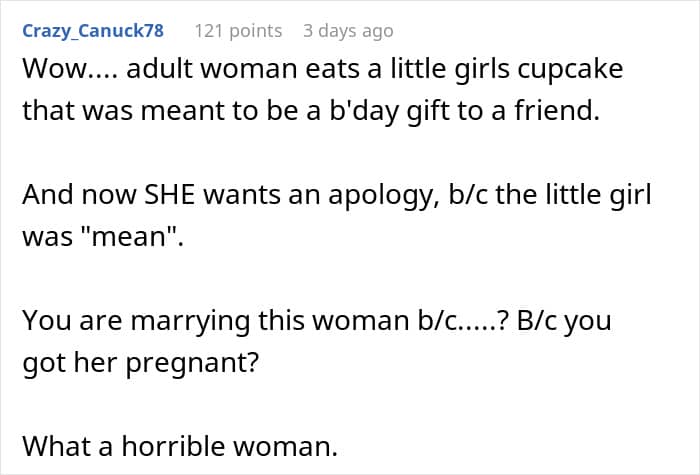Open the Crazy_Canuck78 user profile link

point(93,31)
